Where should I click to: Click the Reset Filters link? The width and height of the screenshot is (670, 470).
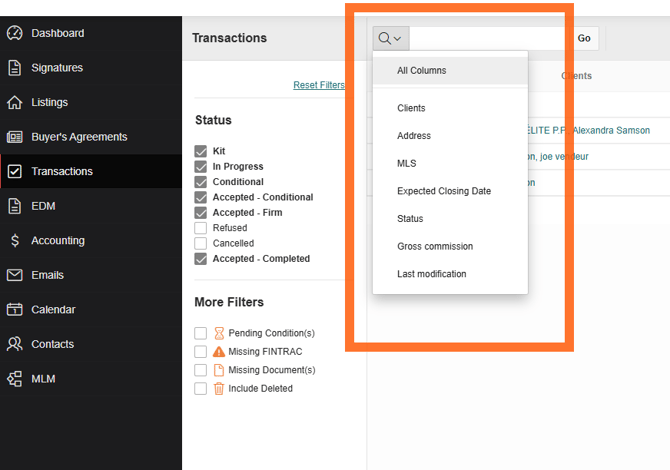(318, 85)
